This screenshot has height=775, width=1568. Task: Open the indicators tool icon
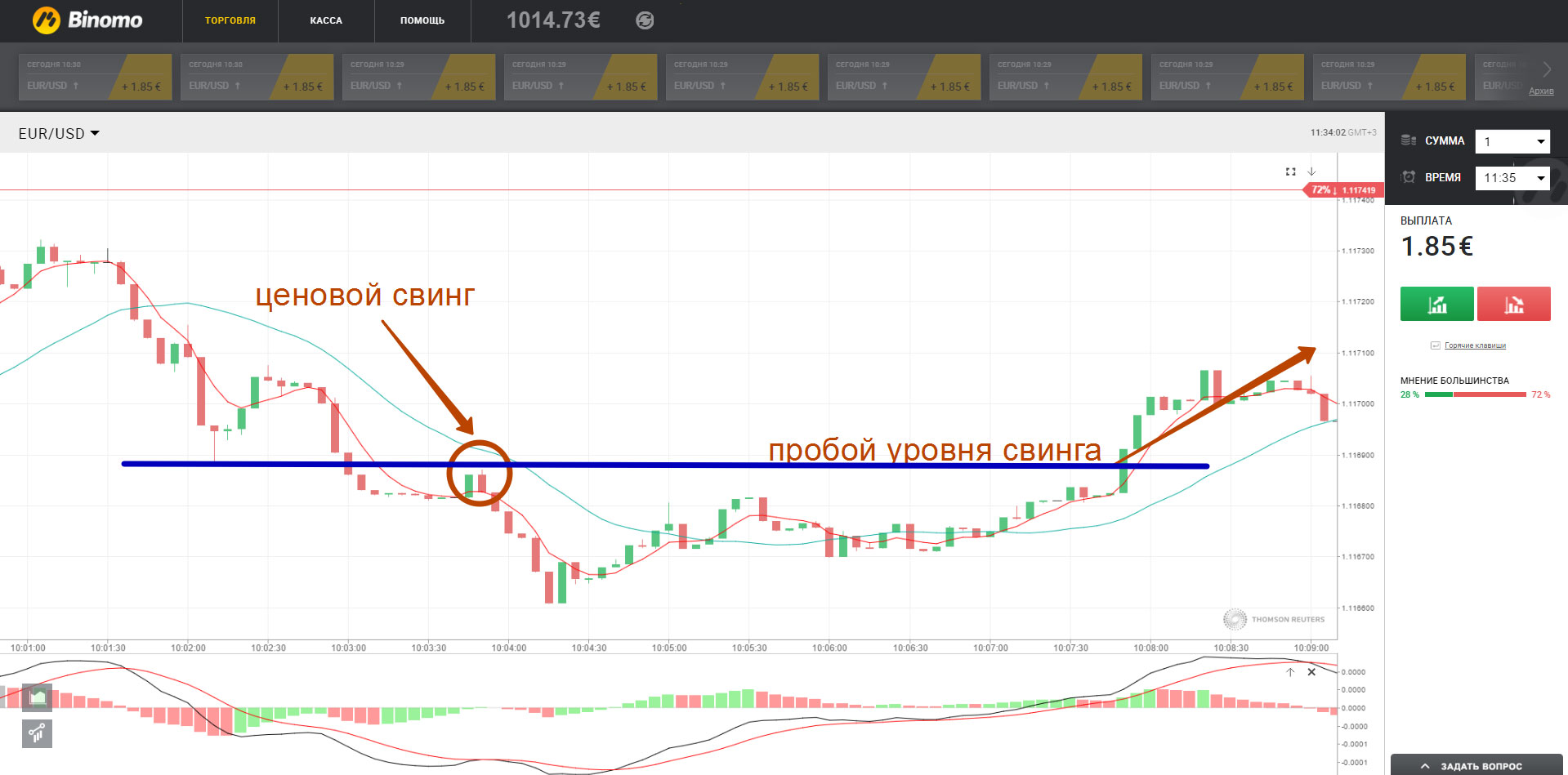tap(37, 733)
